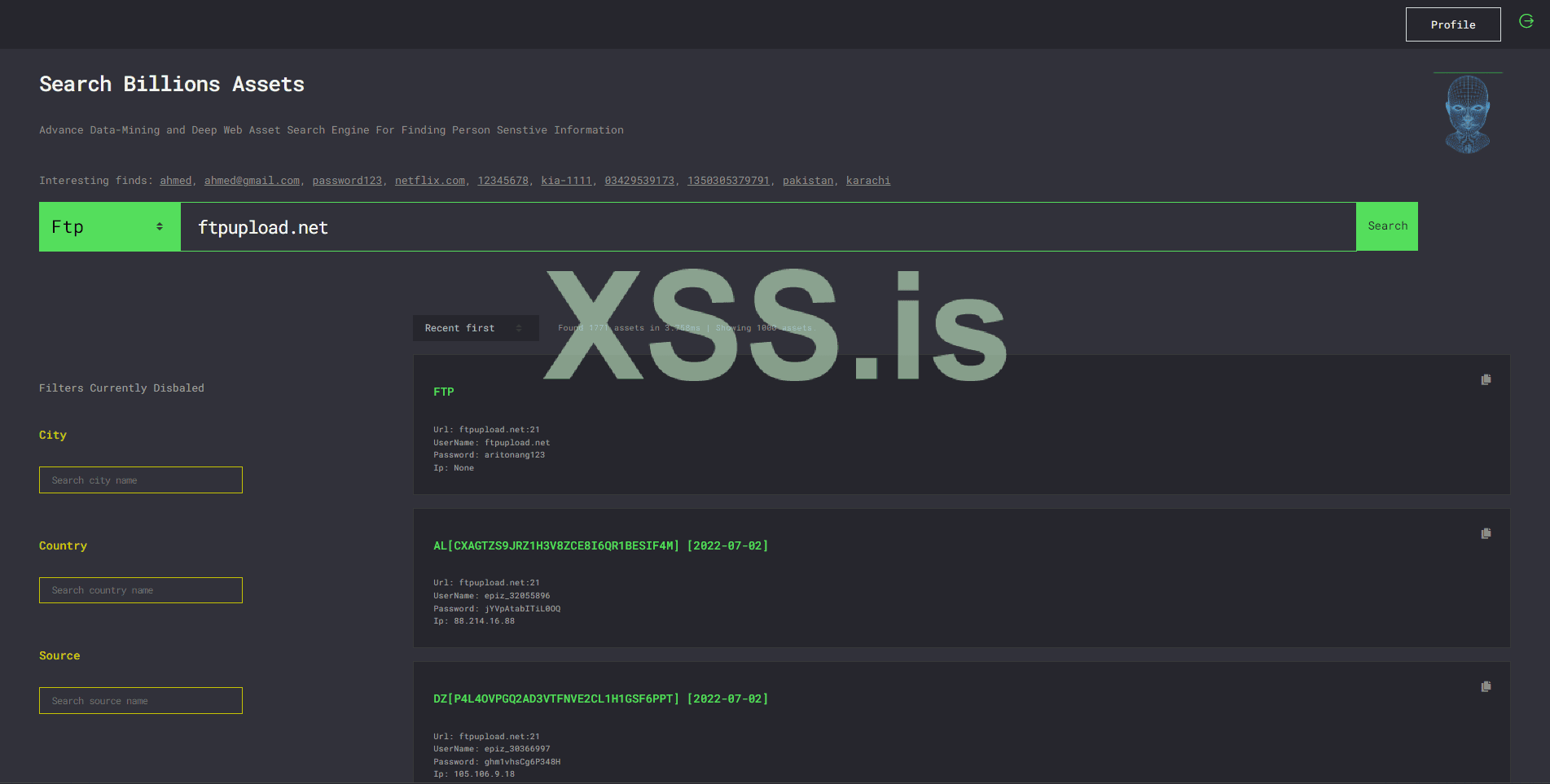Open the '1350305379791' interesting find link
This screenshot has height=784, width=1550.
(728, 181)
